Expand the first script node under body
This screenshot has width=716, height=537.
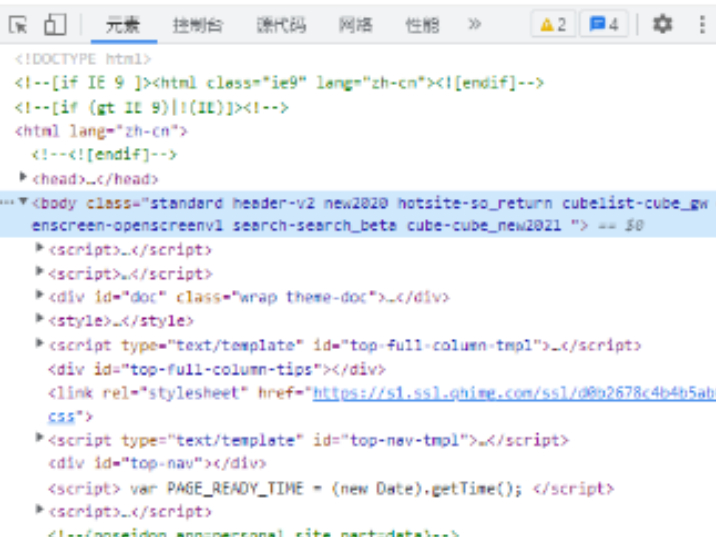[x=39, y=248]
